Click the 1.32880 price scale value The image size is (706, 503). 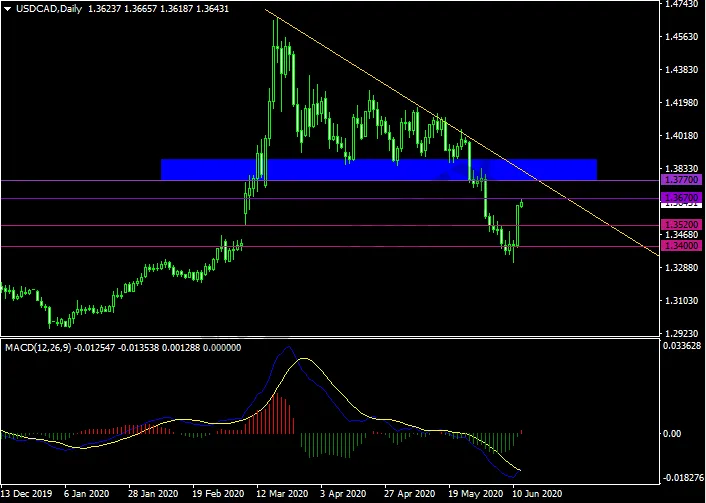pyautogui.click(x=682, y=268)
